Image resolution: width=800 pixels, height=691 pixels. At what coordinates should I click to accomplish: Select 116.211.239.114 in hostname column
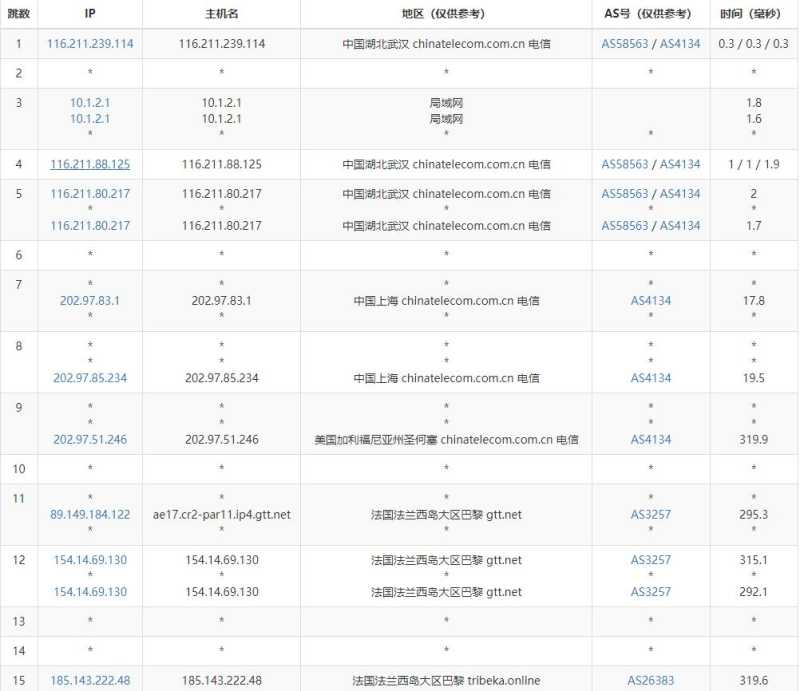(222, 44)
